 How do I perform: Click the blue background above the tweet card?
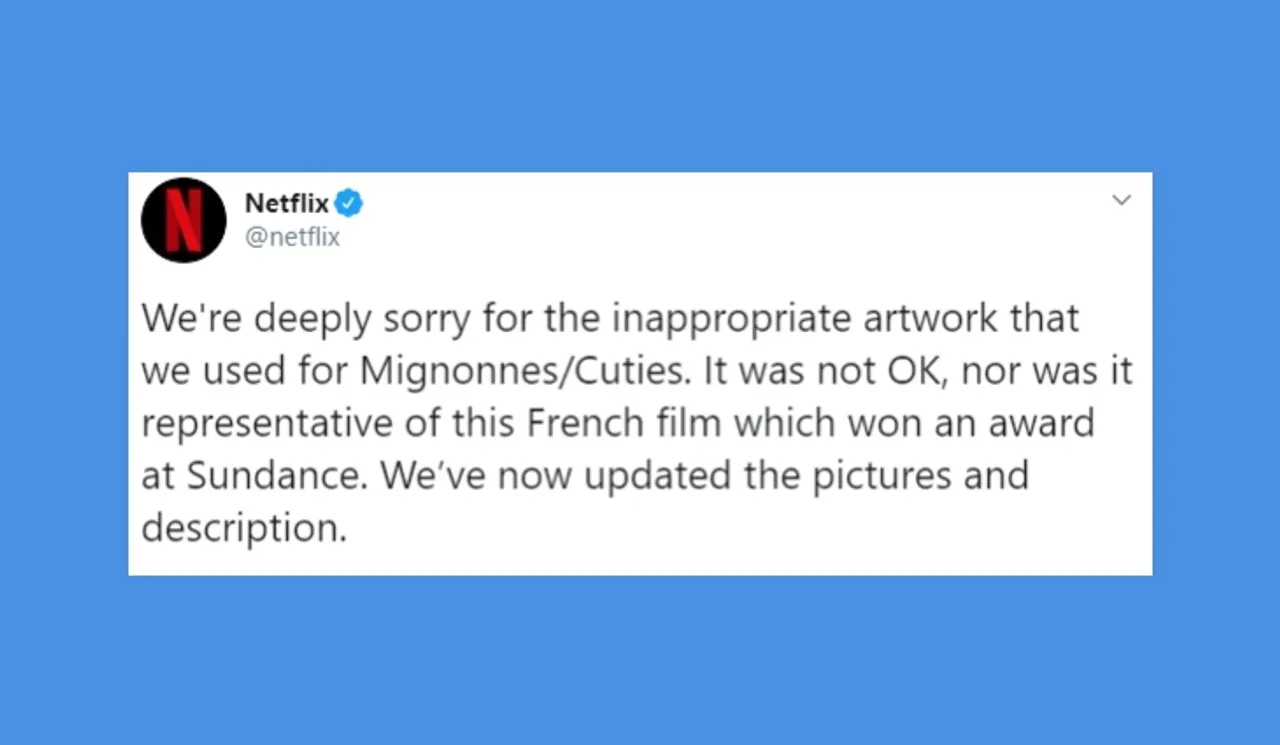640,85
